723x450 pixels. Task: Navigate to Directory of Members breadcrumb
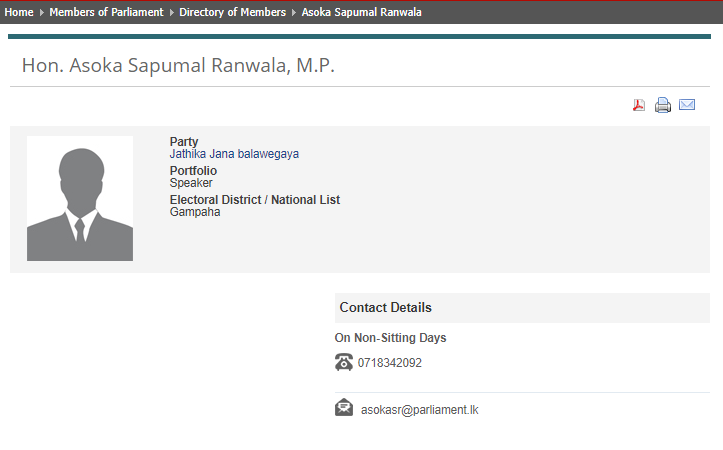pyautogui.click(x=232, y=13)
